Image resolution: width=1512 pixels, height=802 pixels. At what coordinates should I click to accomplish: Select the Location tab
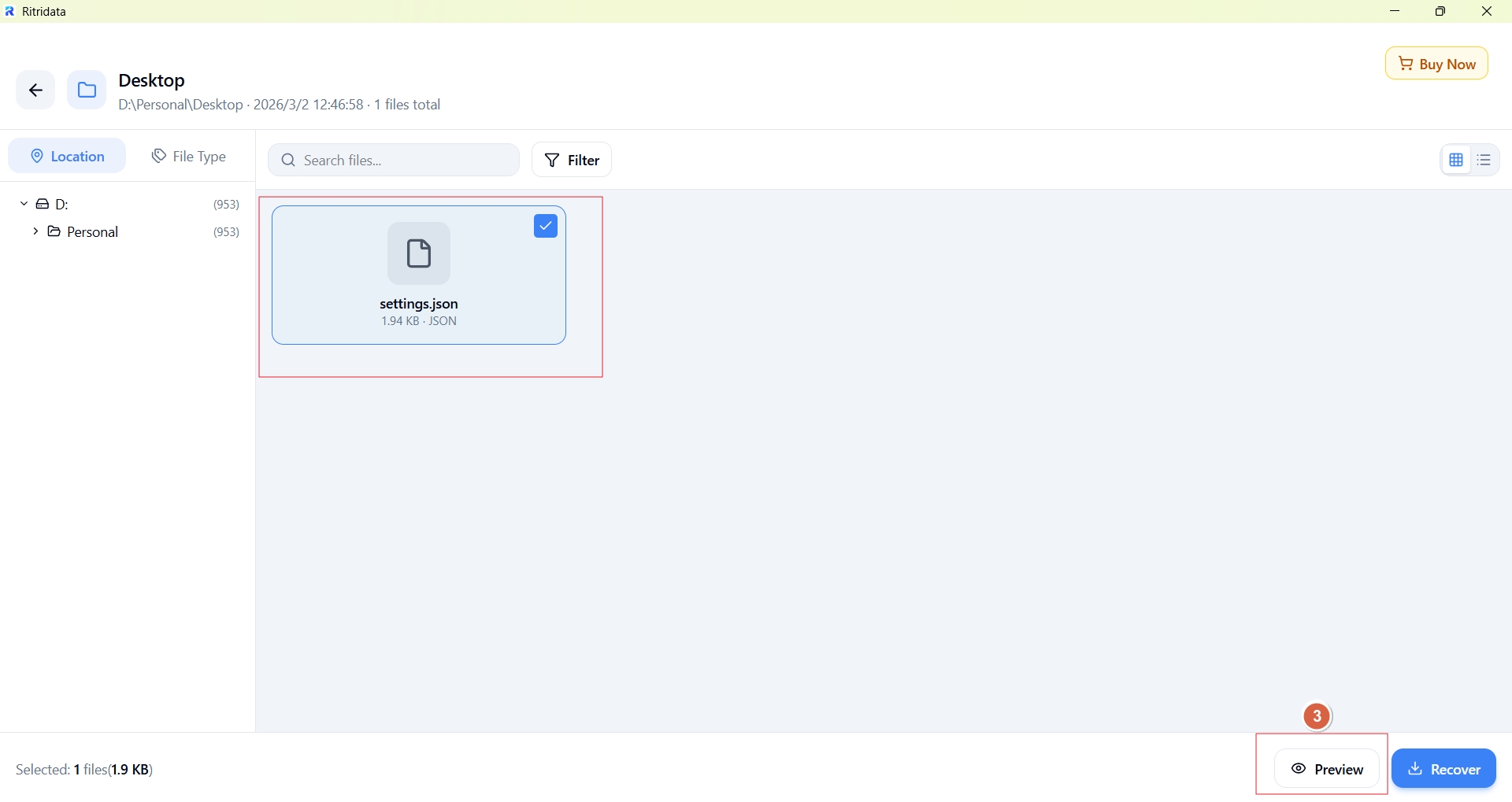67,157
